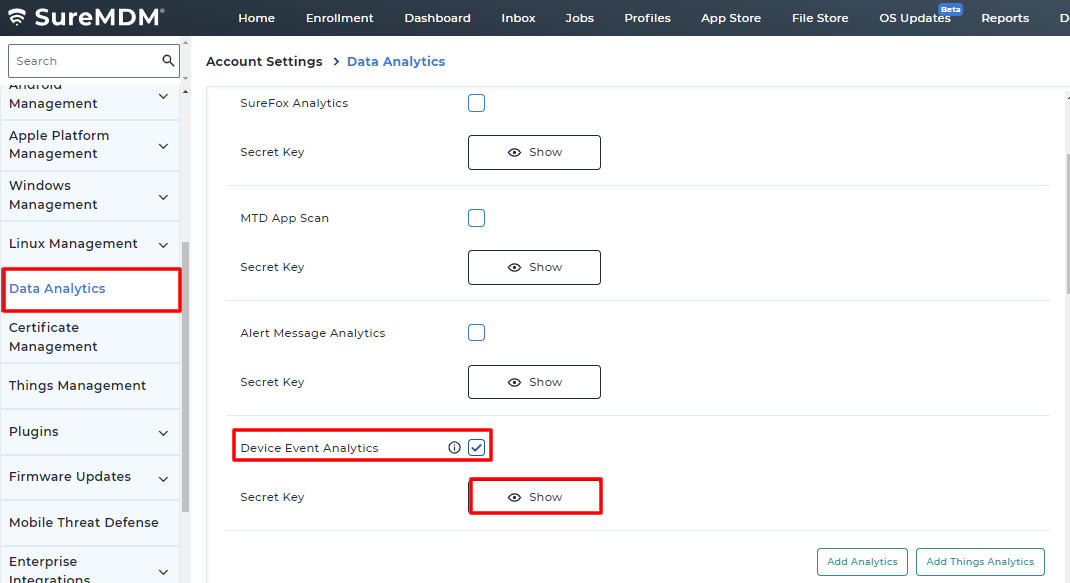Expand the Windows Management chevron
Viewport: 1070px width, 583px height.
click(163, 197)
